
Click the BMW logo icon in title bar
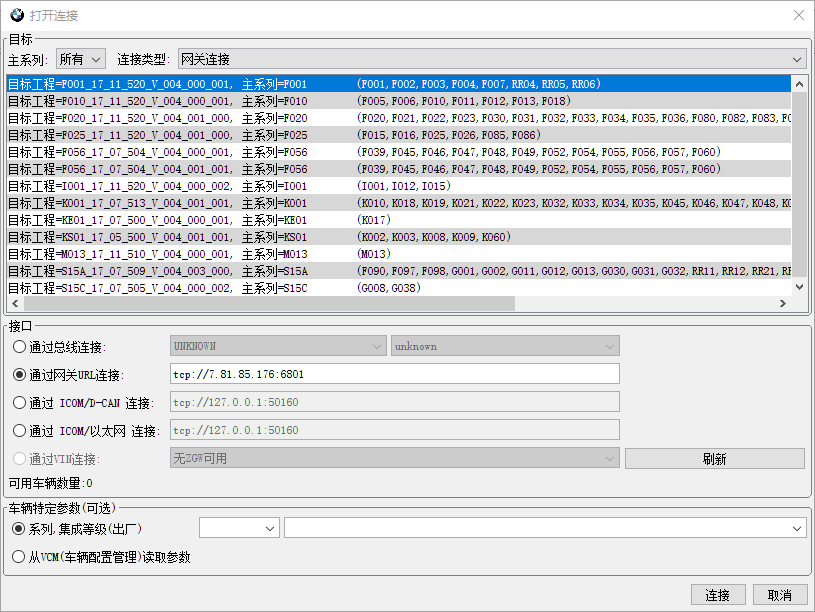point(17,16)
